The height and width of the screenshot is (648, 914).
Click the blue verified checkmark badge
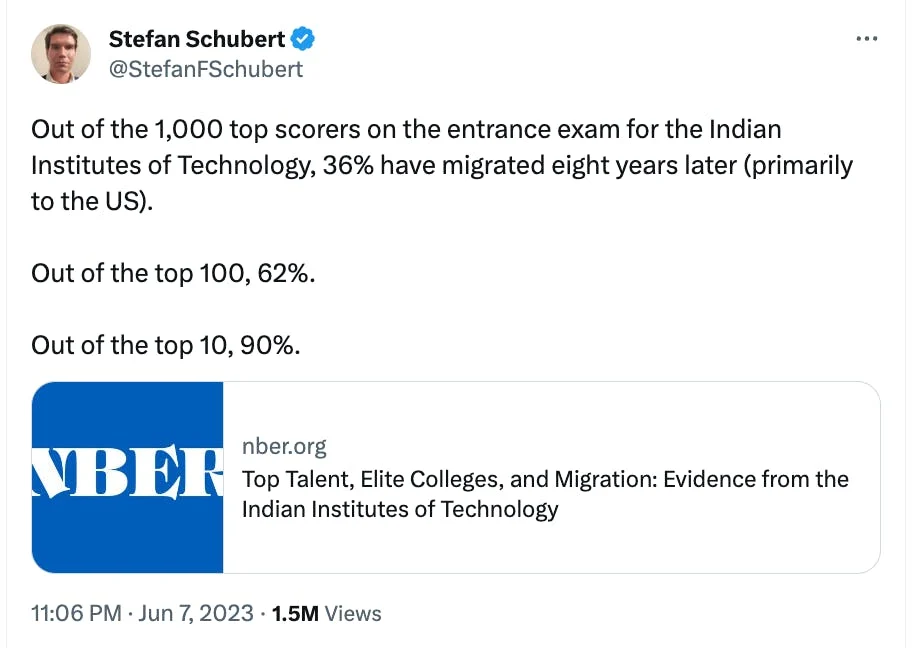tap(303, 39)
